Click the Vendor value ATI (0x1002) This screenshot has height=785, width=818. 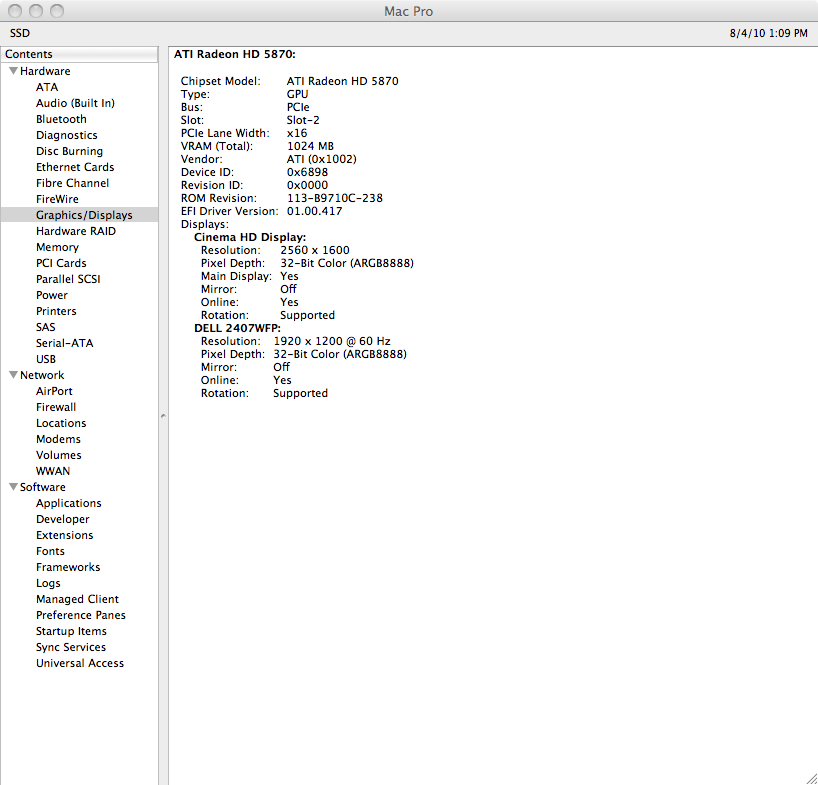321,159
